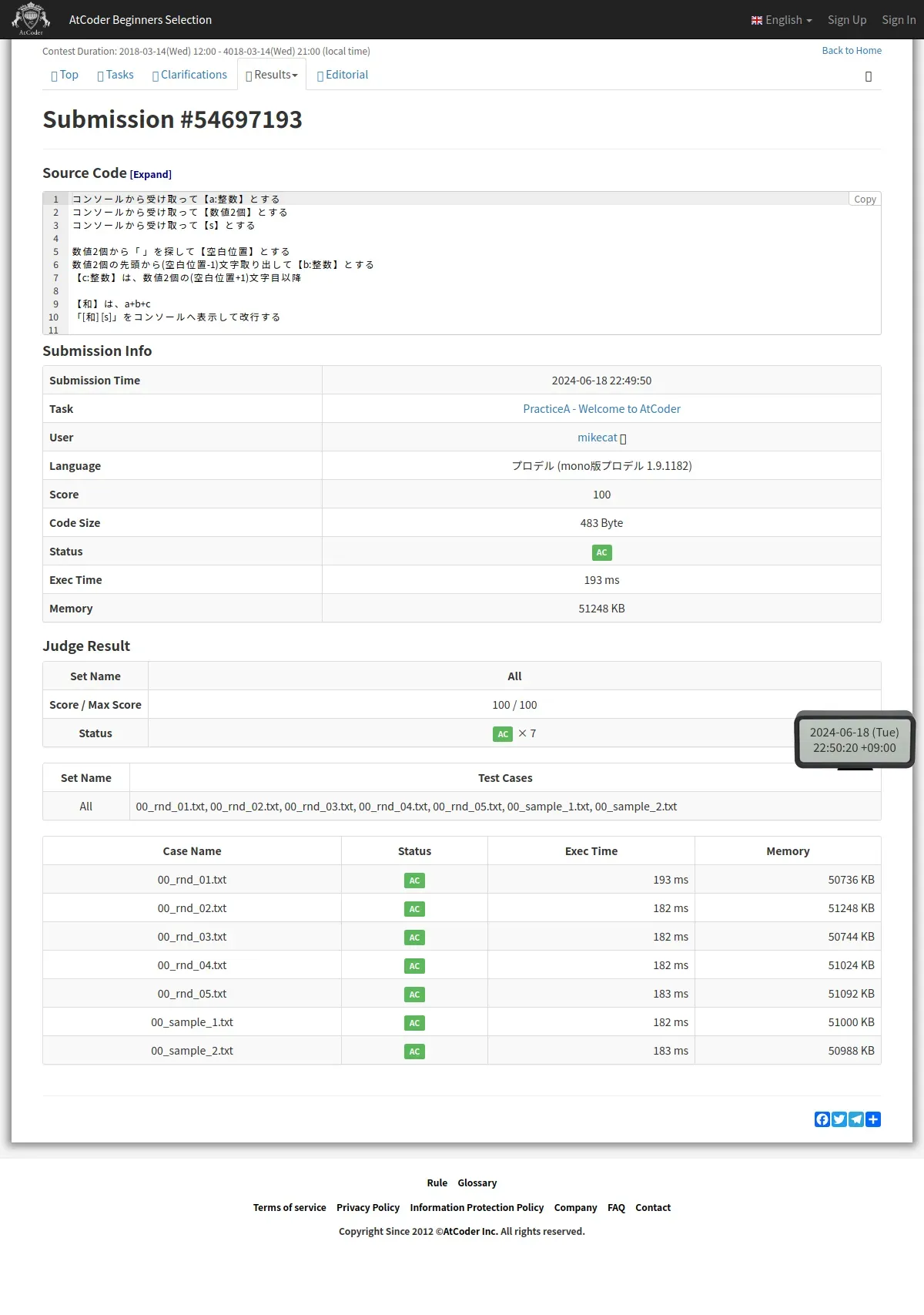924x1315 pixels.
Task: Click the language value プロデル cell
Action: point(601,466)
